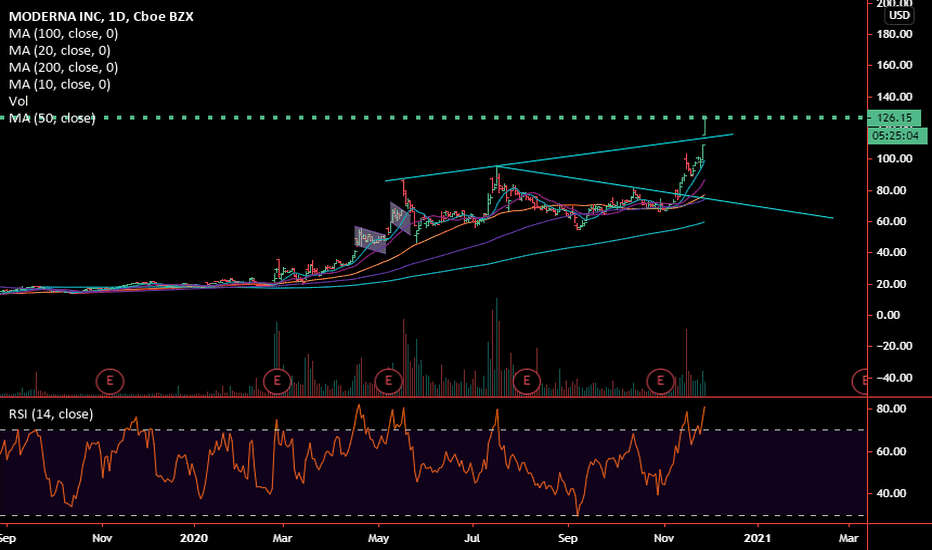Click the earnings marker near August 2020
932x550 pixels.
click(526, 380)
